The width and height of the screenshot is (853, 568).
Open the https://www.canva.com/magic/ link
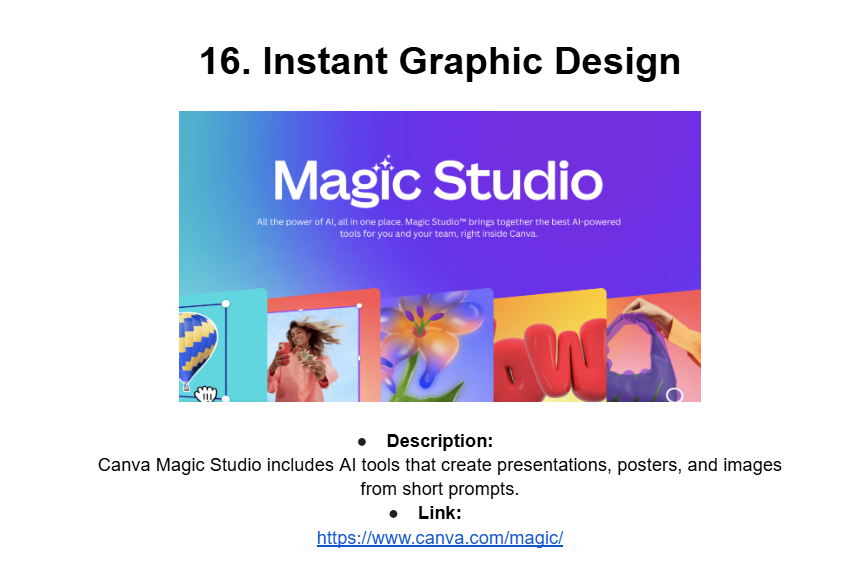tap(440, 538)
